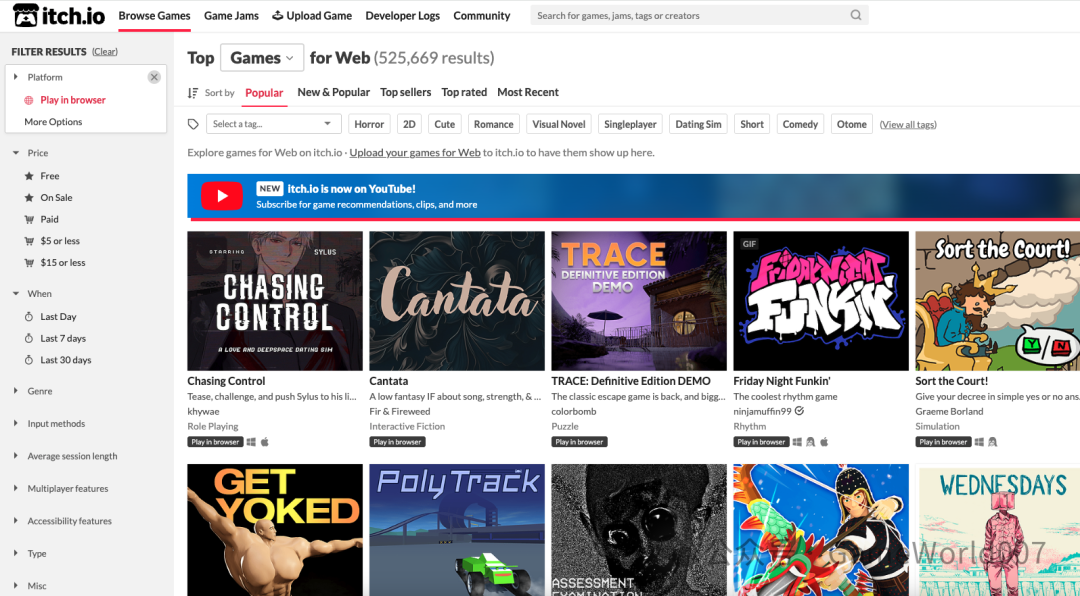Click the Upload Game cloud icon
This screenshot has width=1080, height=596.
(x=278, y=15)
